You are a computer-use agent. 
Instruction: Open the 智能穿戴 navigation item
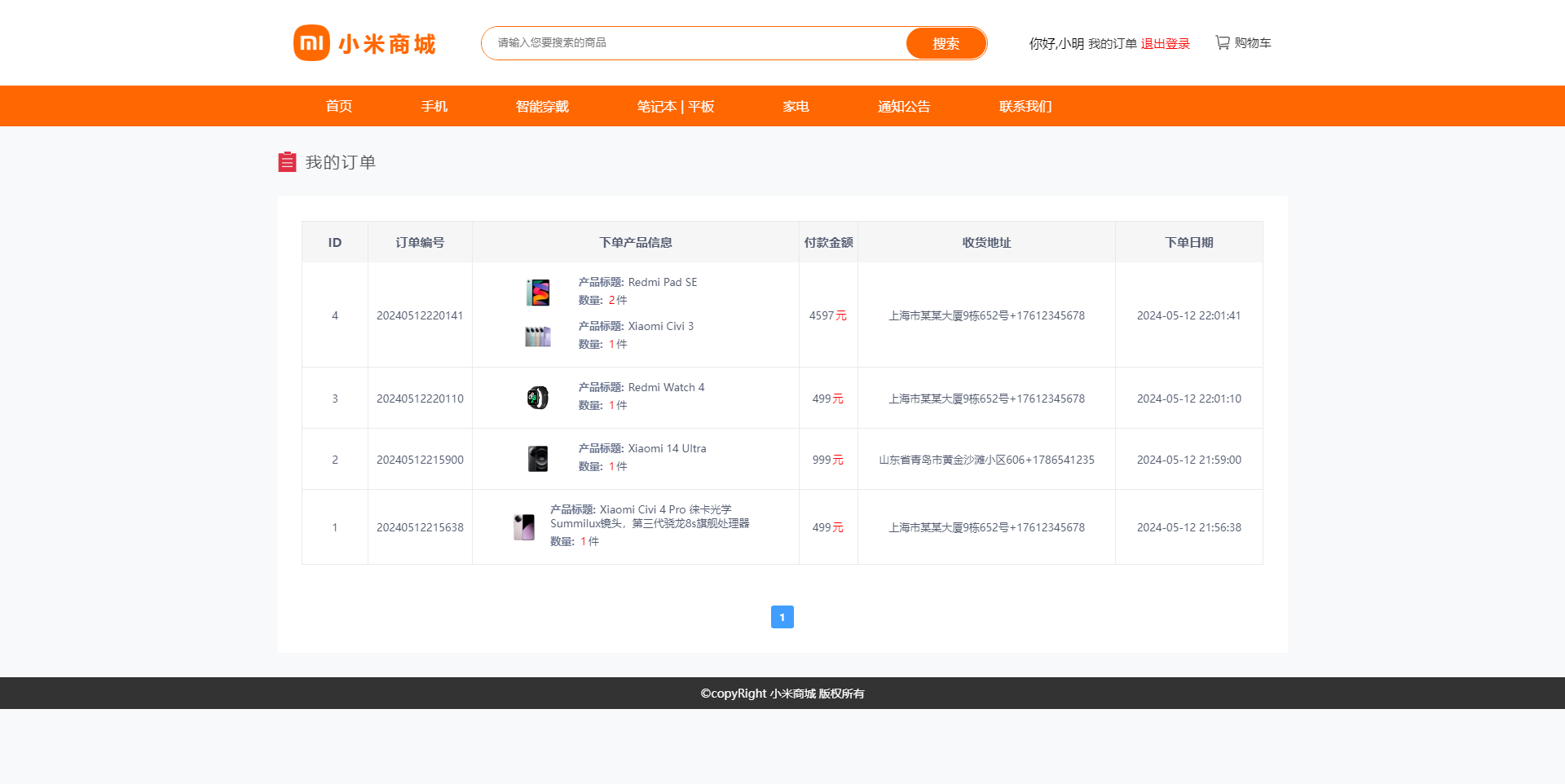tap(543, 106)
